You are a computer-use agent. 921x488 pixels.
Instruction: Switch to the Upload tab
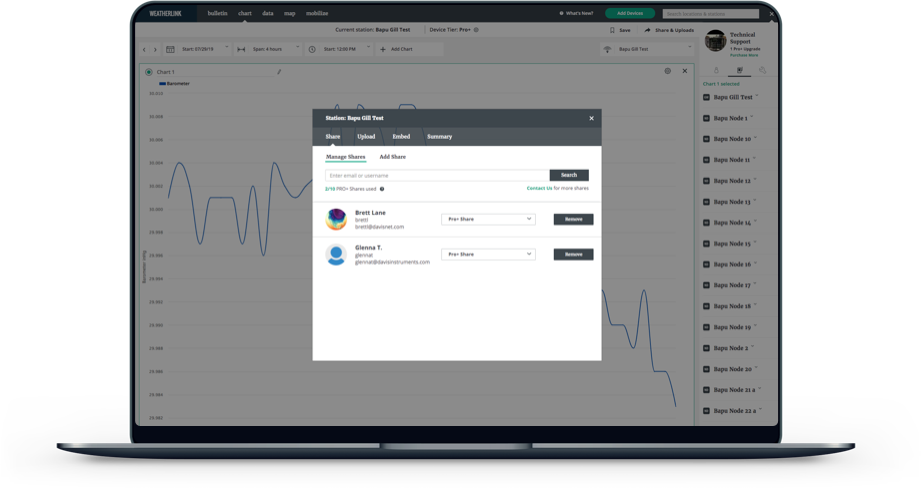[x=366, y=136]
